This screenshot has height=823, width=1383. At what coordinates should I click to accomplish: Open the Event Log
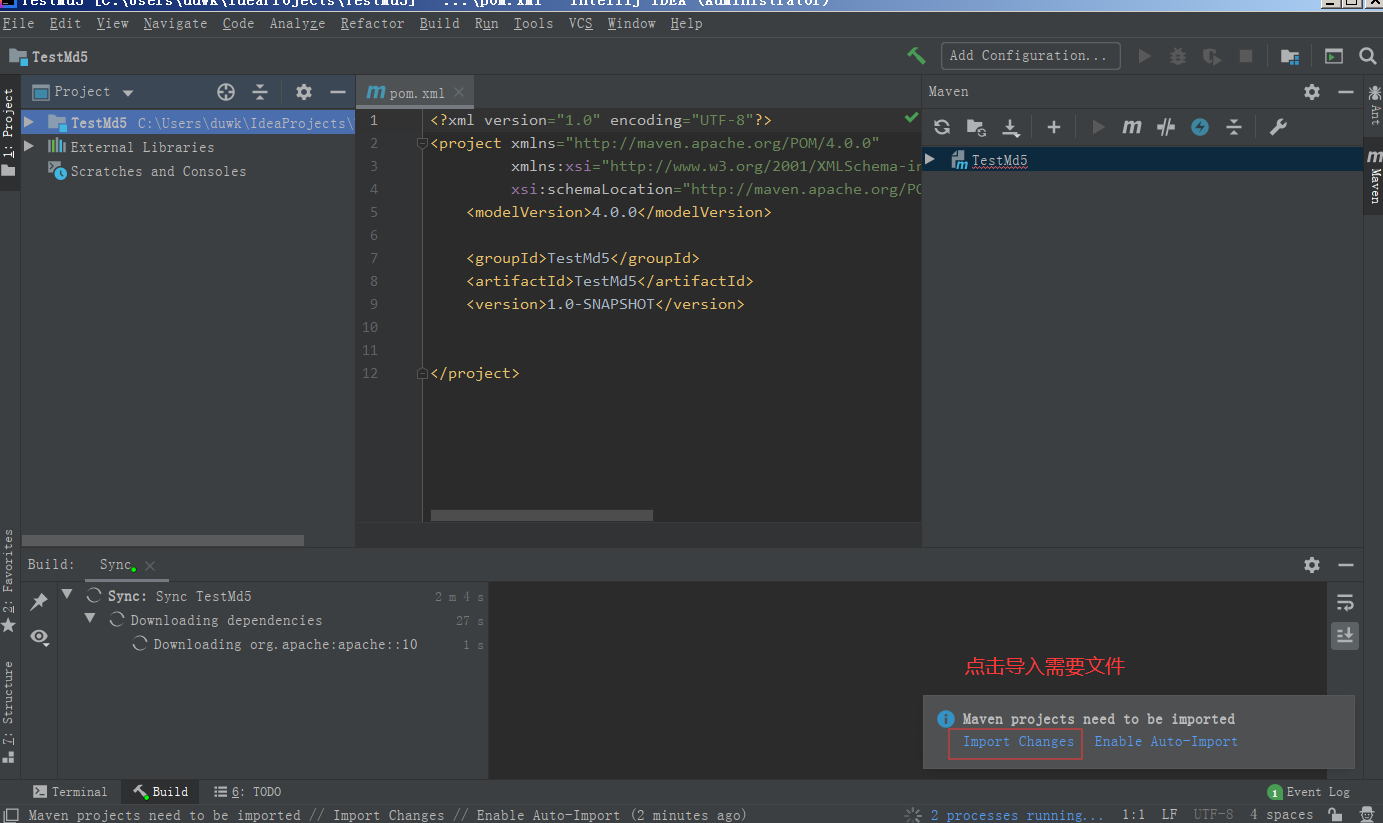pos(1309,792)
